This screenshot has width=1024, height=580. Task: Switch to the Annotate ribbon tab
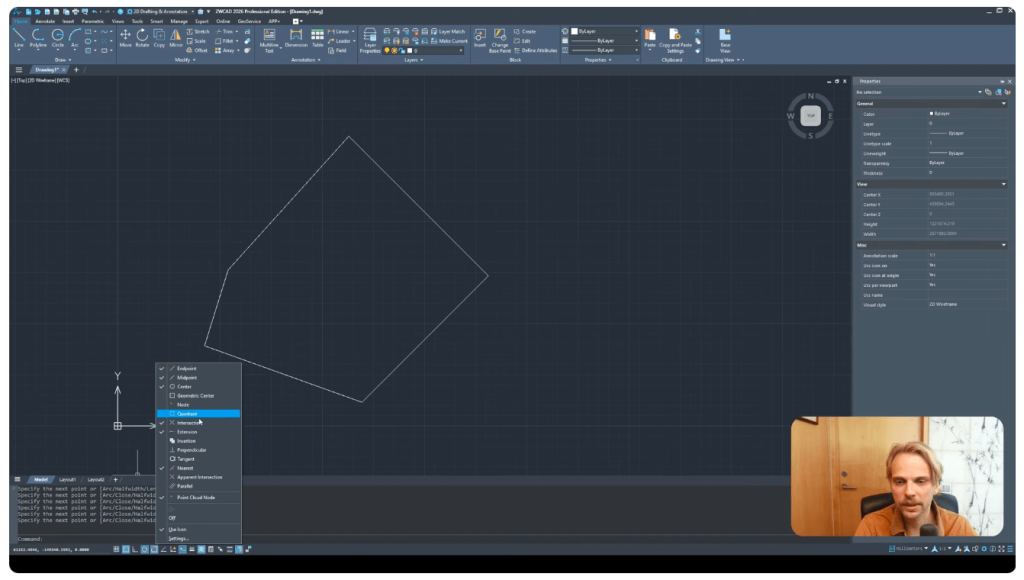[45, 20]
